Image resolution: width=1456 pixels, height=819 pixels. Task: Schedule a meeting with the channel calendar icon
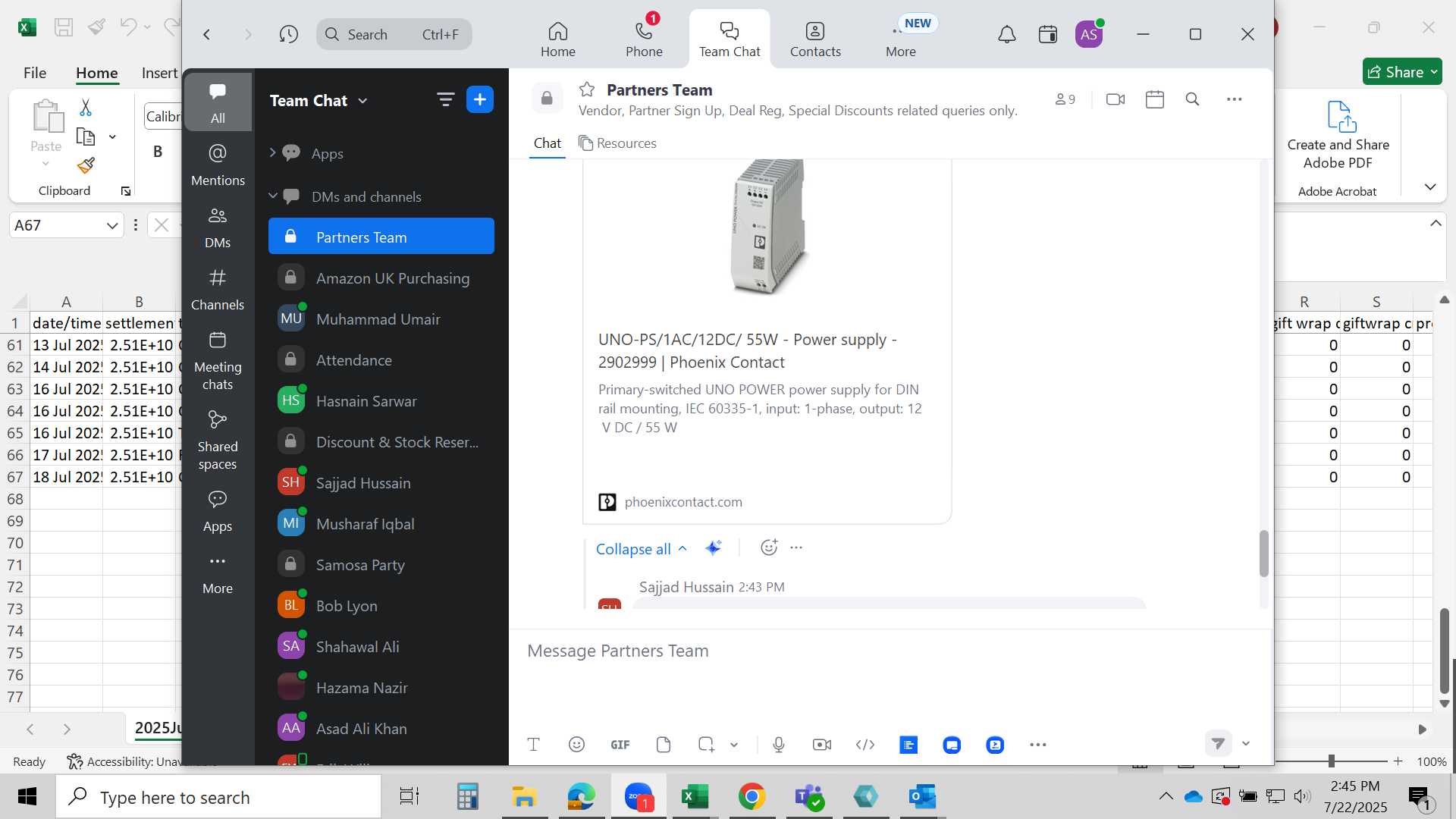[x=1154, y=99]
